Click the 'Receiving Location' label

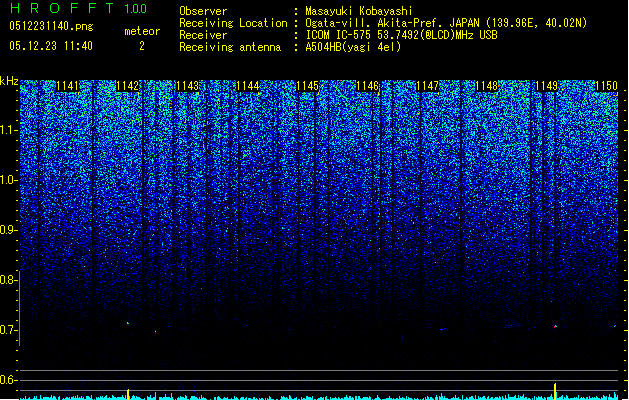tap(233, 23)
